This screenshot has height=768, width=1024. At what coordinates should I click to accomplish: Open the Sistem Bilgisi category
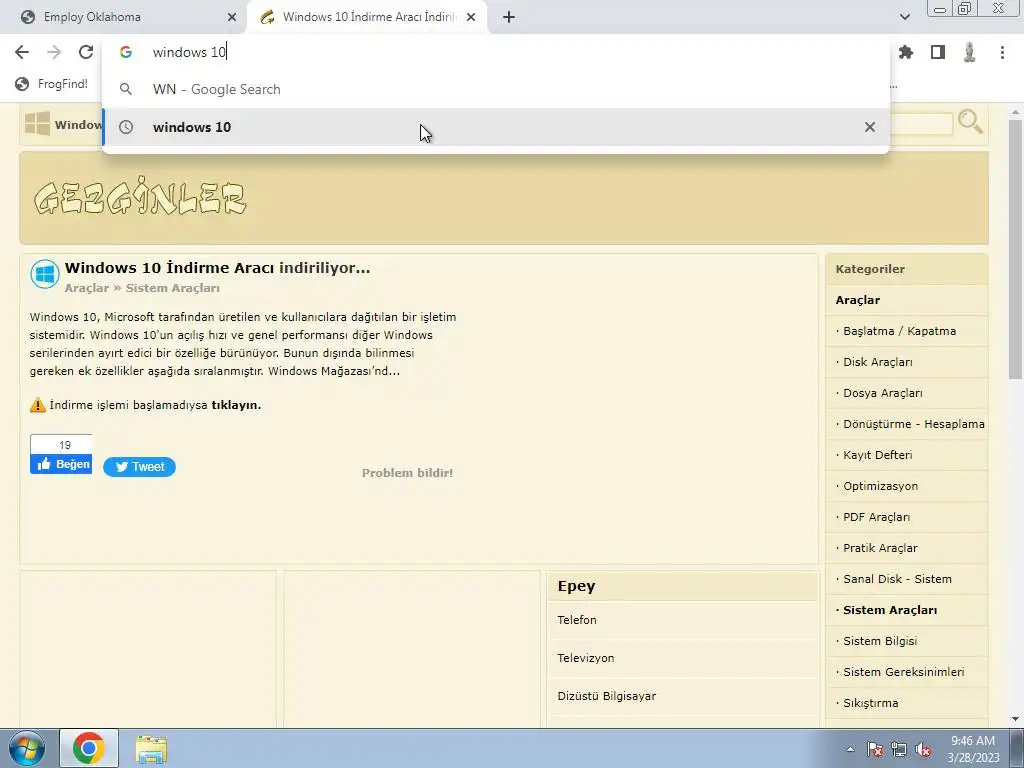tap(880, 641)
